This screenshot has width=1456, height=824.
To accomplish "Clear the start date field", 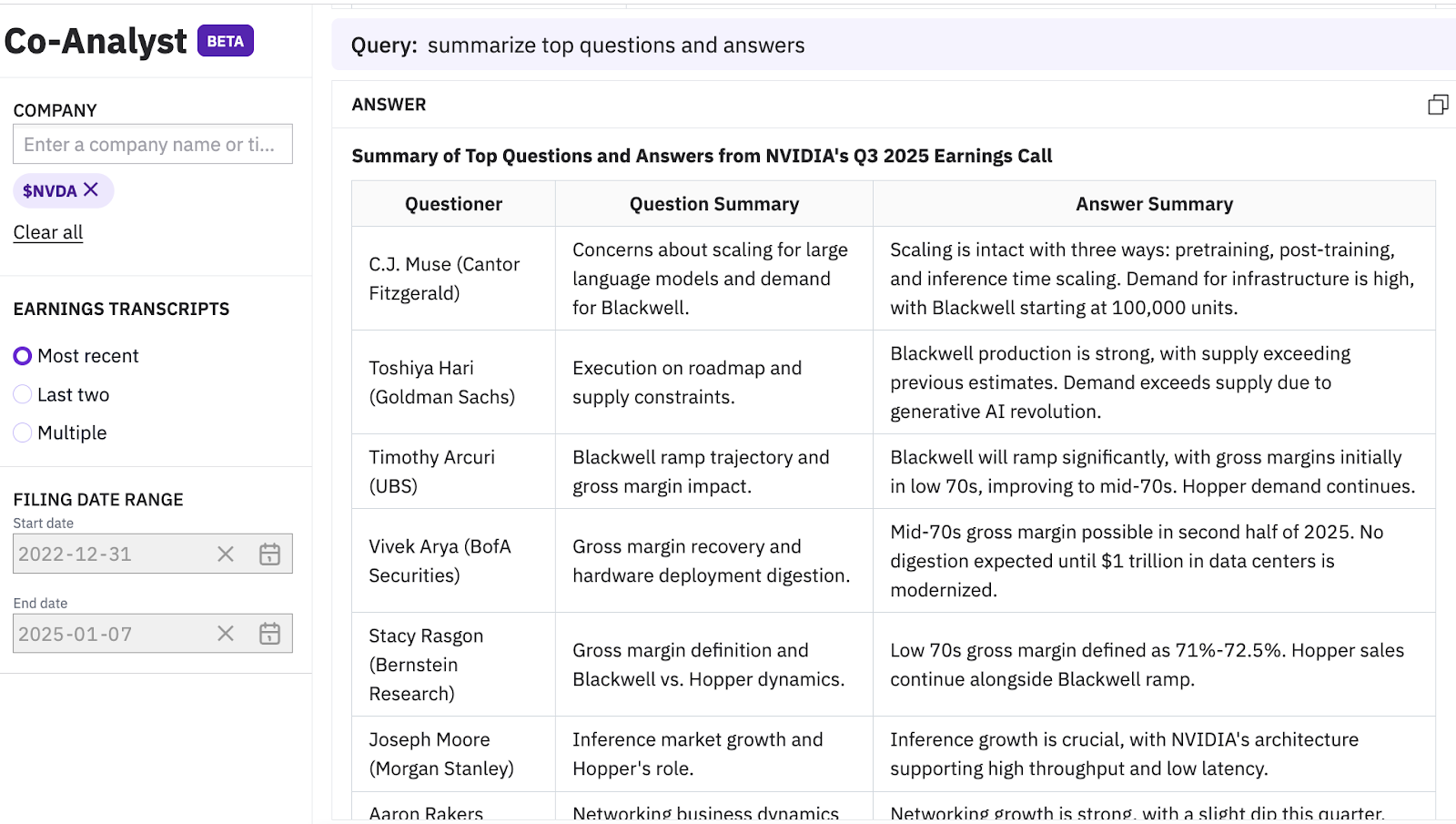I will pyautogui.click(x=226, y=554).
